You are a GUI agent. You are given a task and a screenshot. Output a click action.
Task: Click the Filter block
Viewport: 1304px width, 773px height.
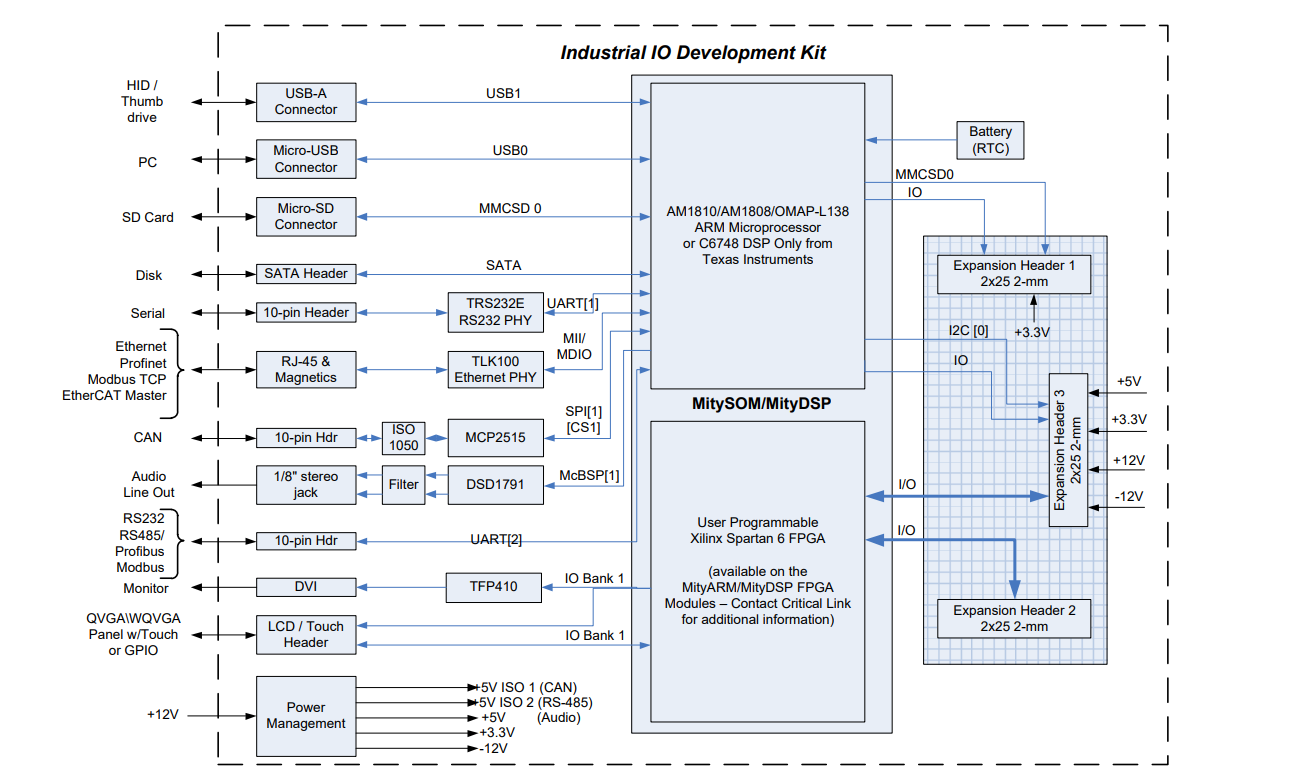pyautogui.click(x=404, y=484)
